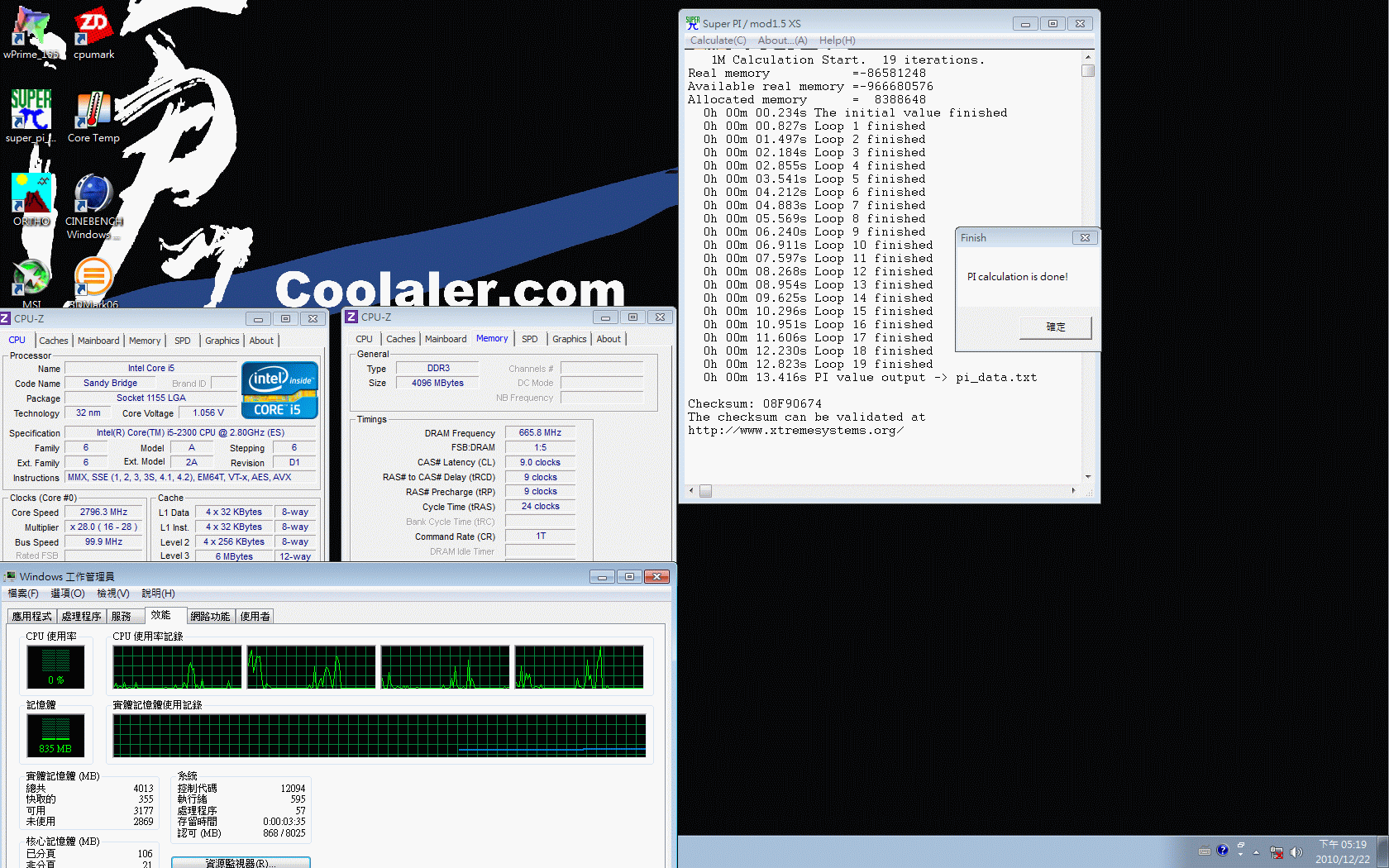Open Help(H) menu in Super PI
The width and height of the screenshot is (1389, 868).
coord(837,41)
